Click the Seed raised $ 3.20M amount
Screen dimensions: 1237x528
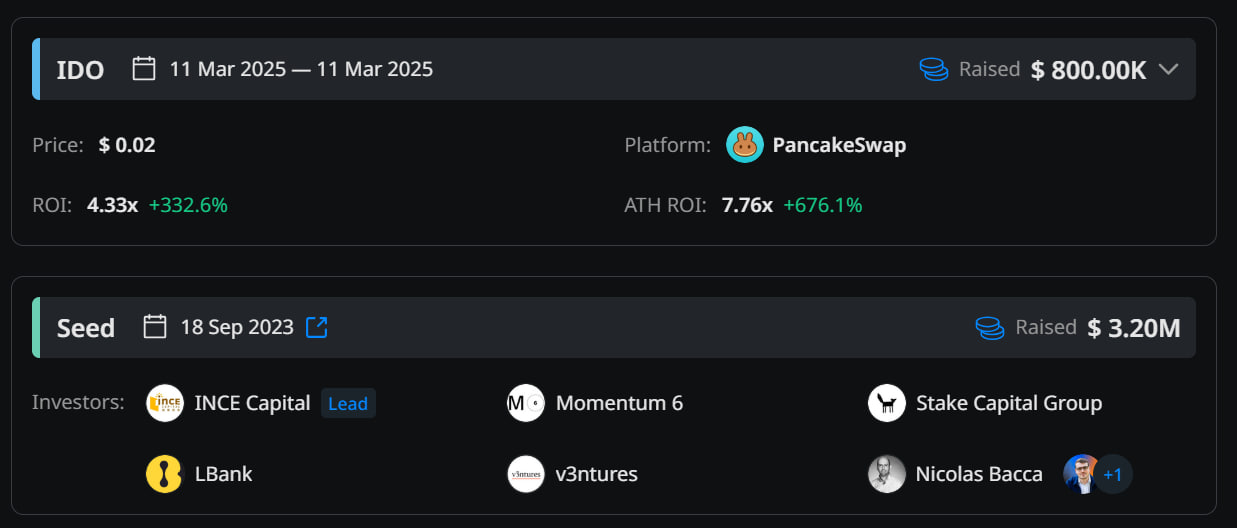pos(1134,328)
